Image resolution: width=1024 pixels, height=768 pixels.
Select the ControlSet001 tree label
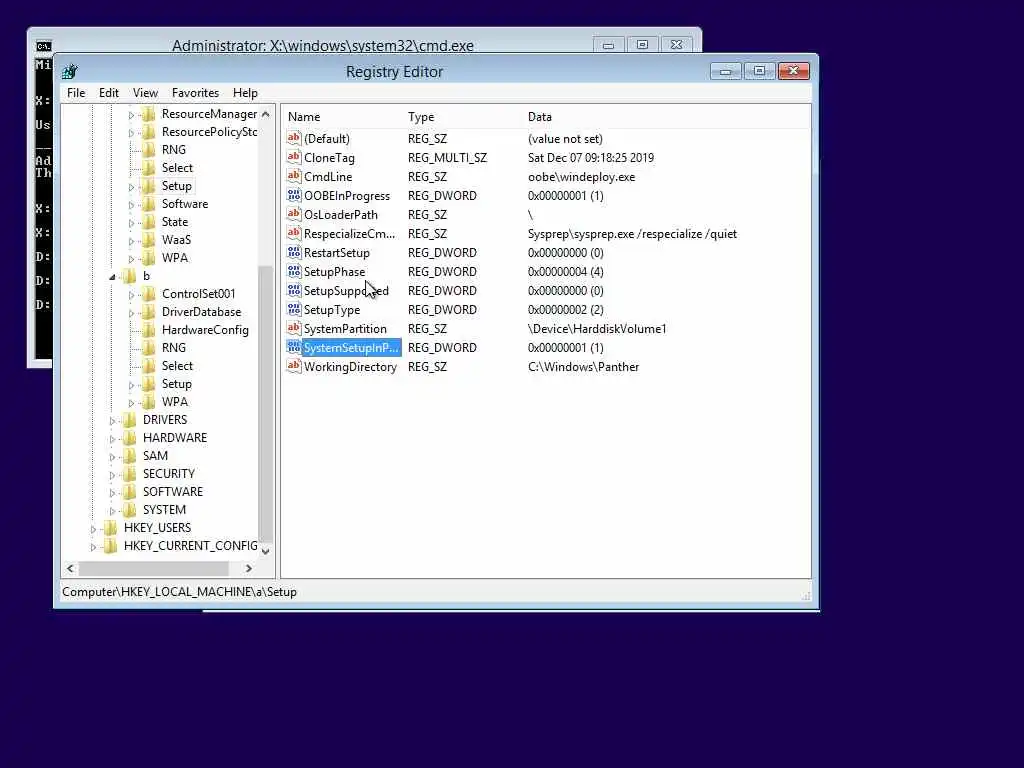[199, 294]
